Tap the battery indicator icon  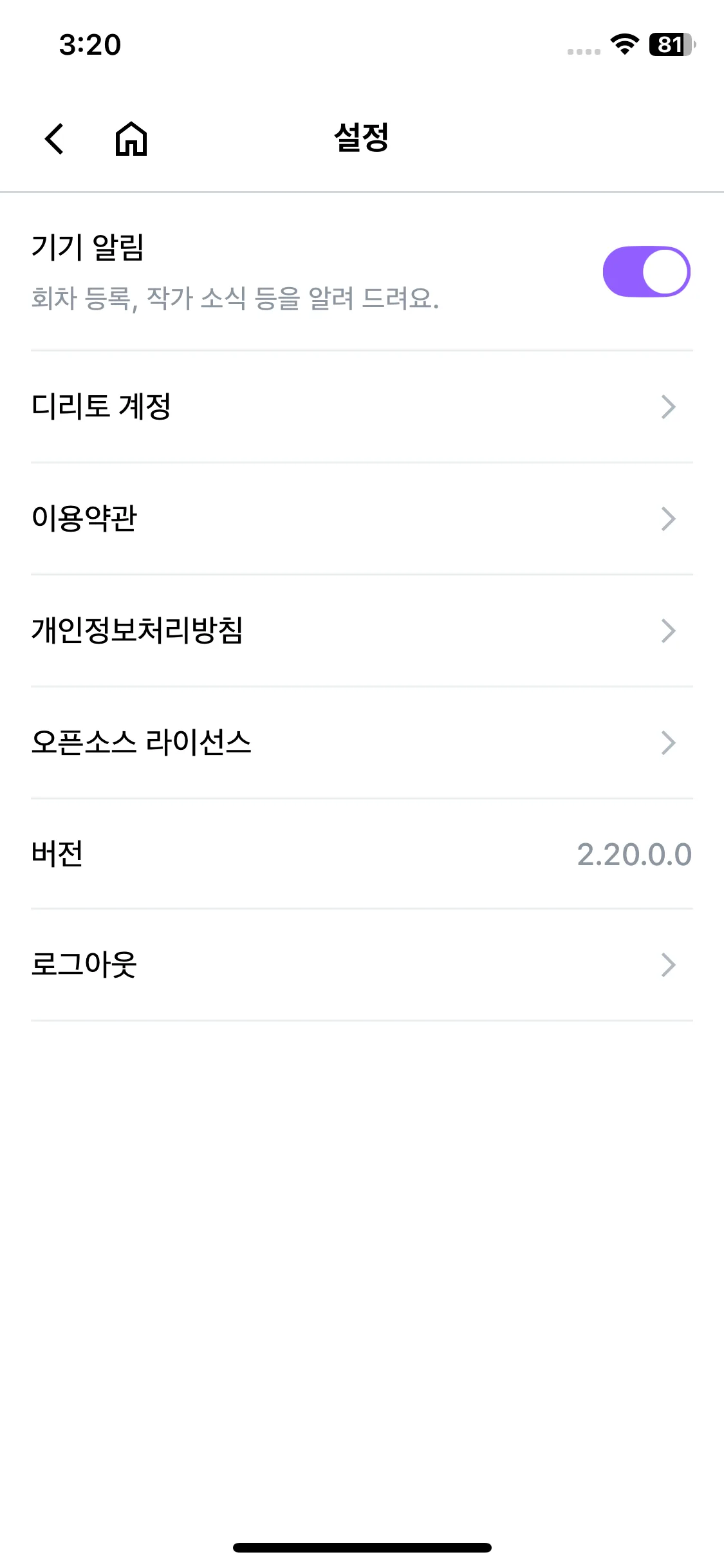click(671, 44)
